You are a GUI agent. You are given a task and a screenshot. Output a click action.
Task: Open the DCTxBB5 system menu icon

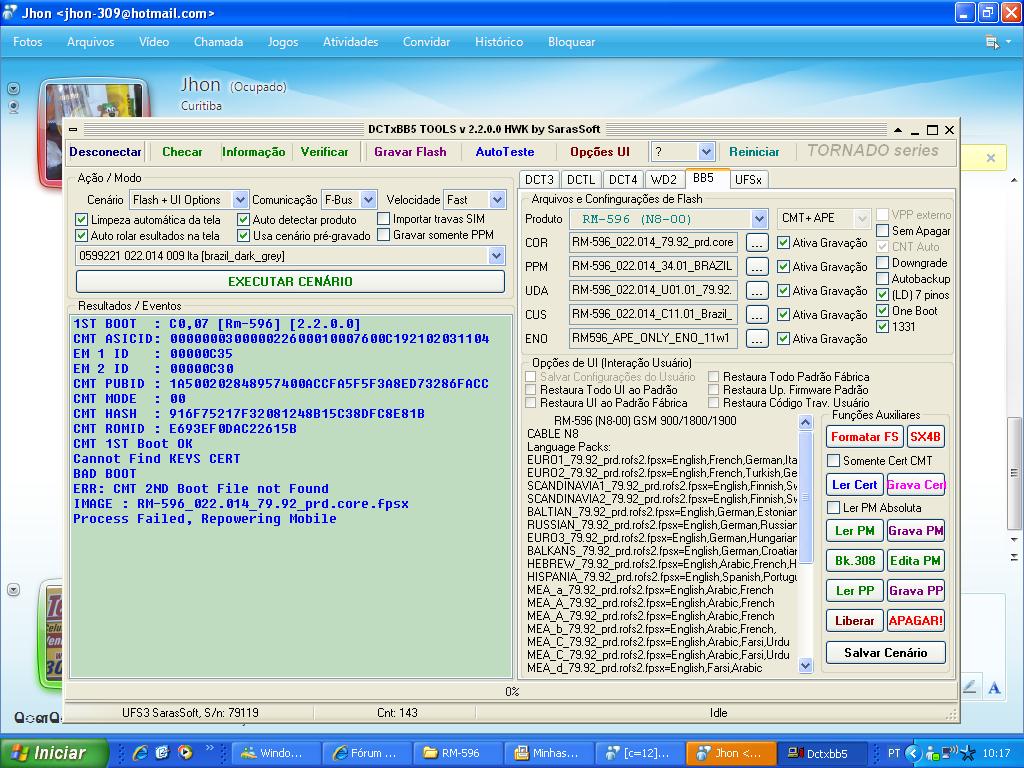pos(73,129)
